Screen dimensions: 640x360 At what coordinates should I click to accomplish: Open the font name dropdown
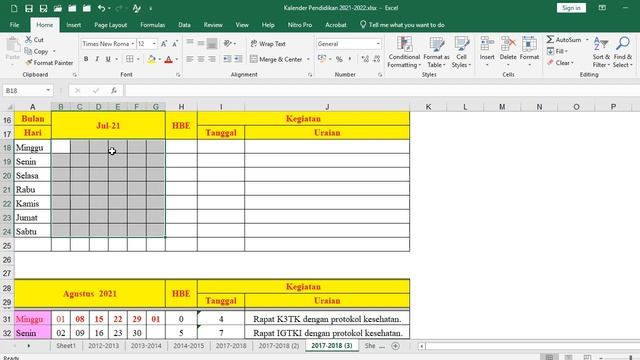tap(133, 44)
